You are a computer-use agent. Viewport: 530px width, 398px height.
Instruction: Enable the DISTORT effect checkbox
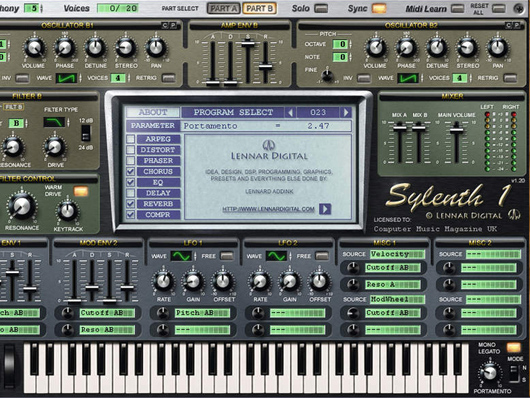[x=130, y=150]
